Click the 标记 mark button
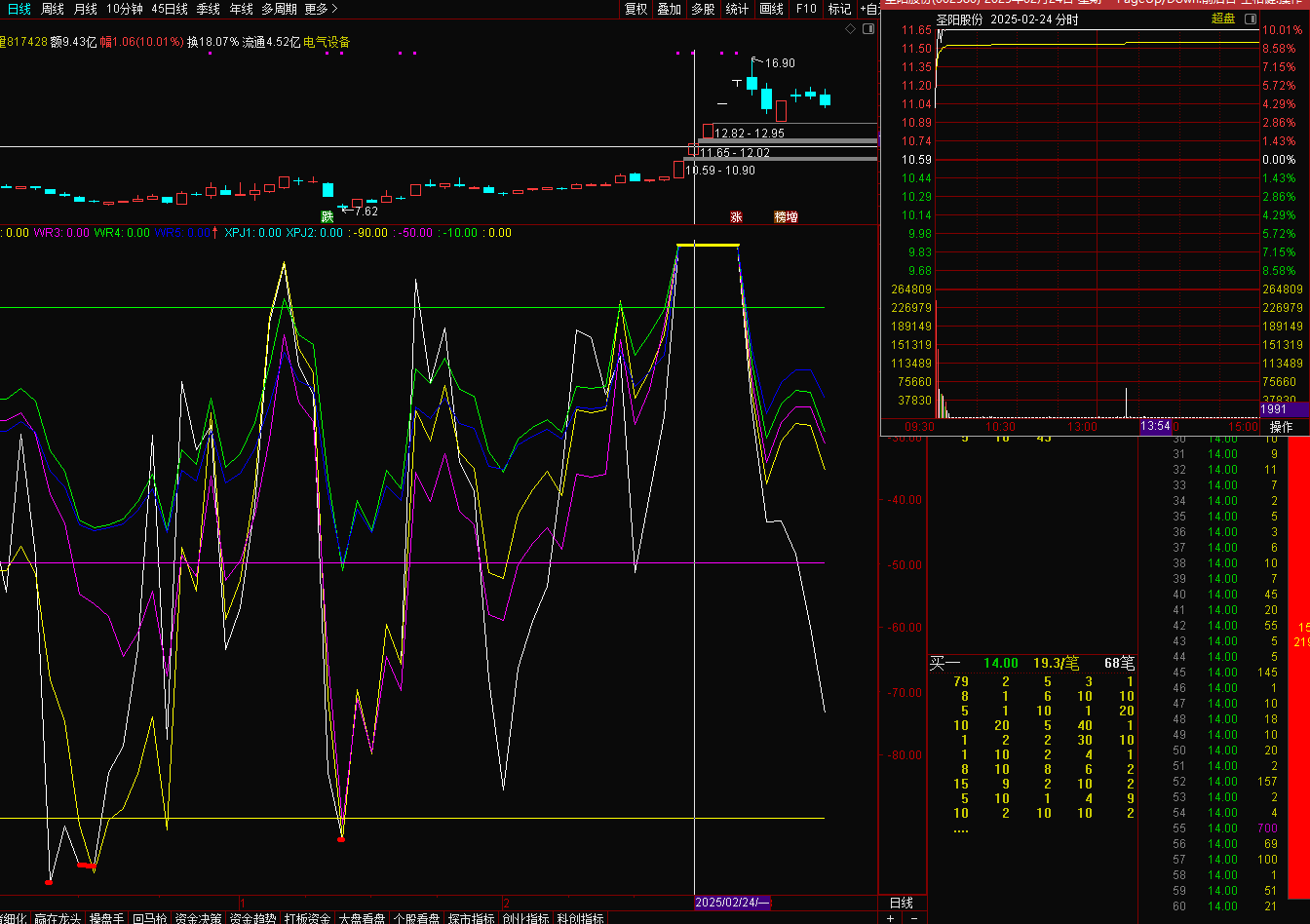 point(839,9)
